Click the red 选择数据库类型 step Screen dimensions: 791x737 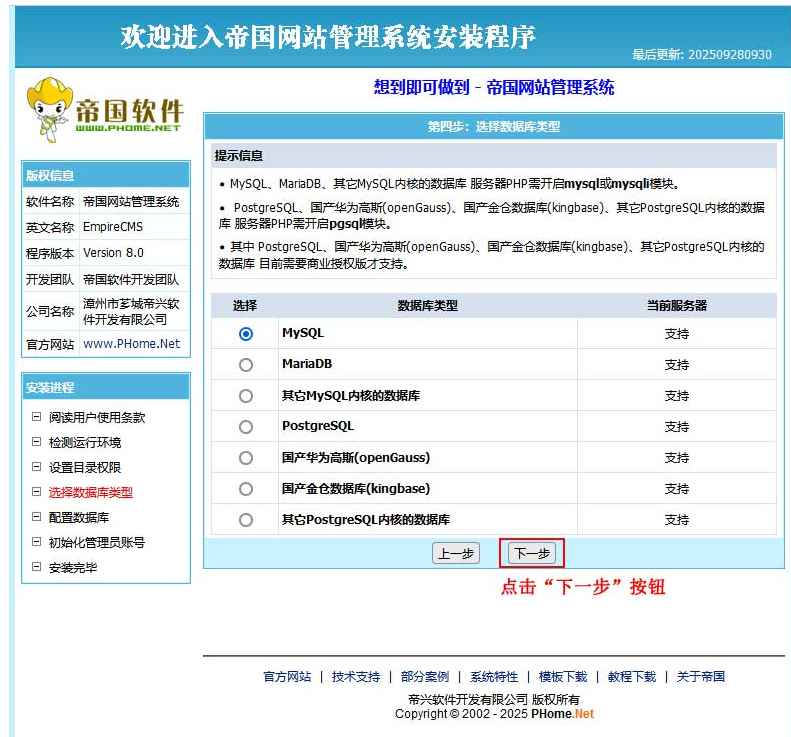[x=91, y=492]
